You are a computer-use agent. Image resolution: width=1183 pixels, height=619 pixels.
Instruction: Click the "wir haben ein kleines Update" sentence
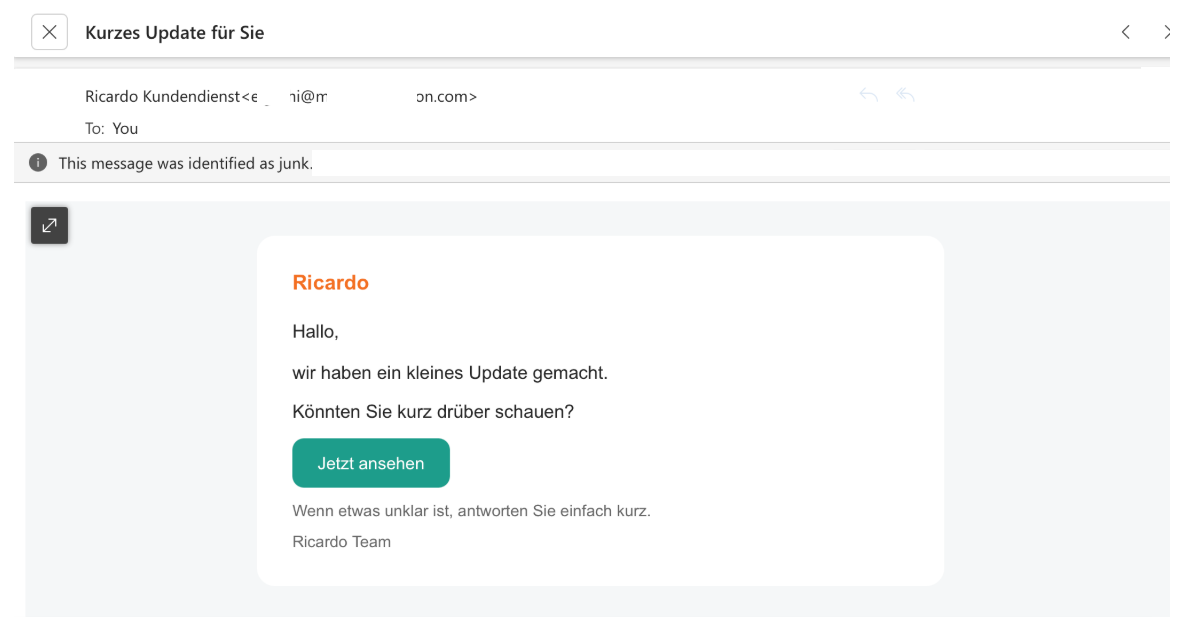pos(449,373)
